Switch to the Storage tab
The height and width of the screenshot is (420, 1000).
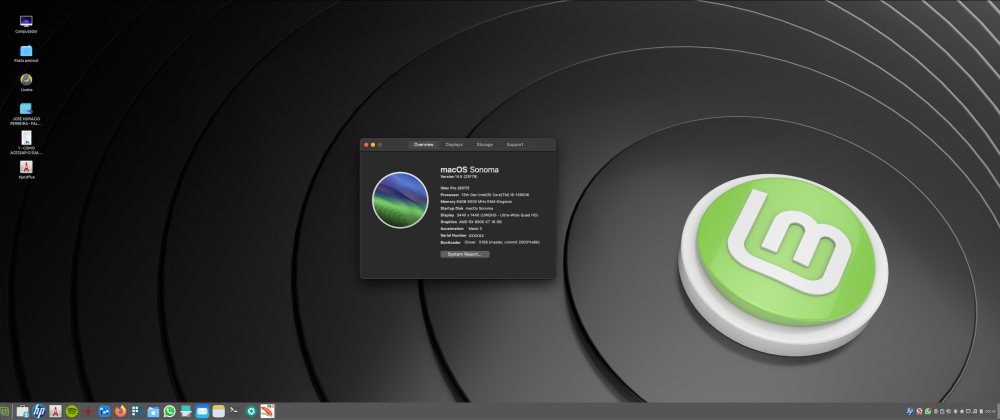coord(484,145)
